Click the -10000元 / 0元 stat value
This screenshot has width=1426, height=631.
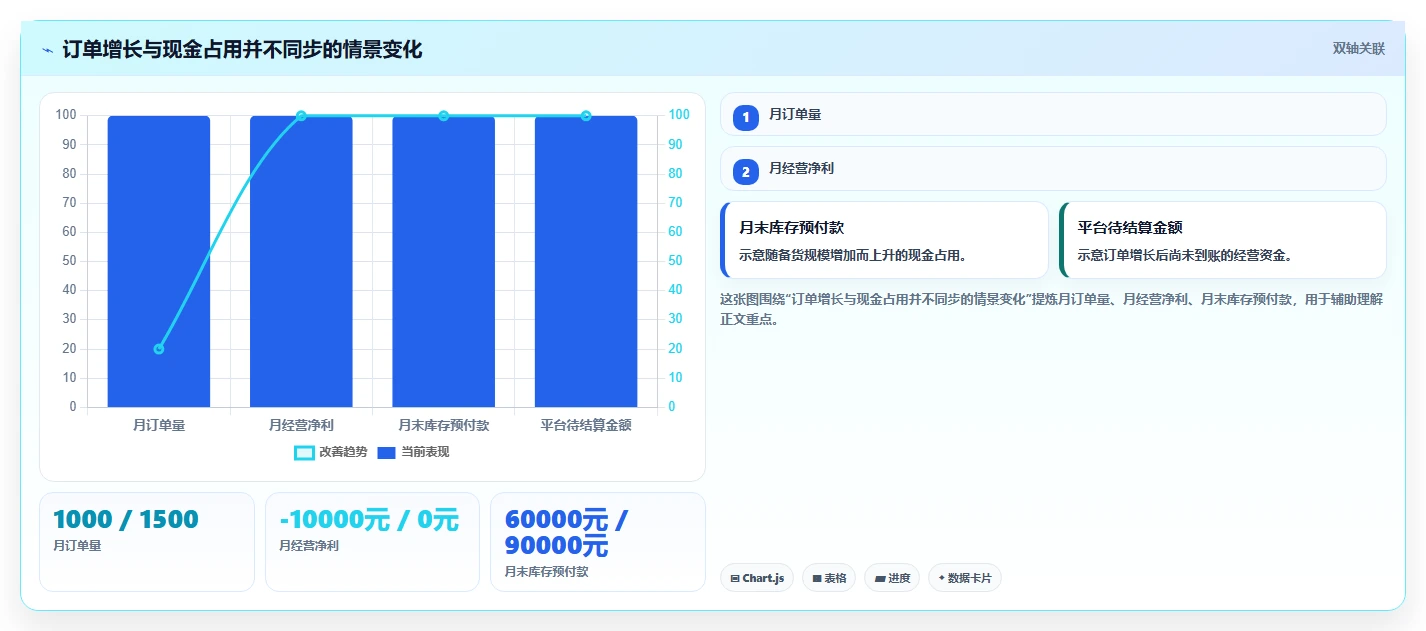(x=369, y=520)
